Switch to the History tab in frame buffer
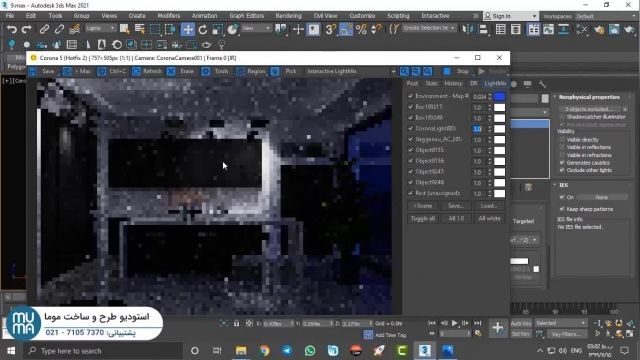The height and width of the screenshot is (360, 640). tap(453, 84)
